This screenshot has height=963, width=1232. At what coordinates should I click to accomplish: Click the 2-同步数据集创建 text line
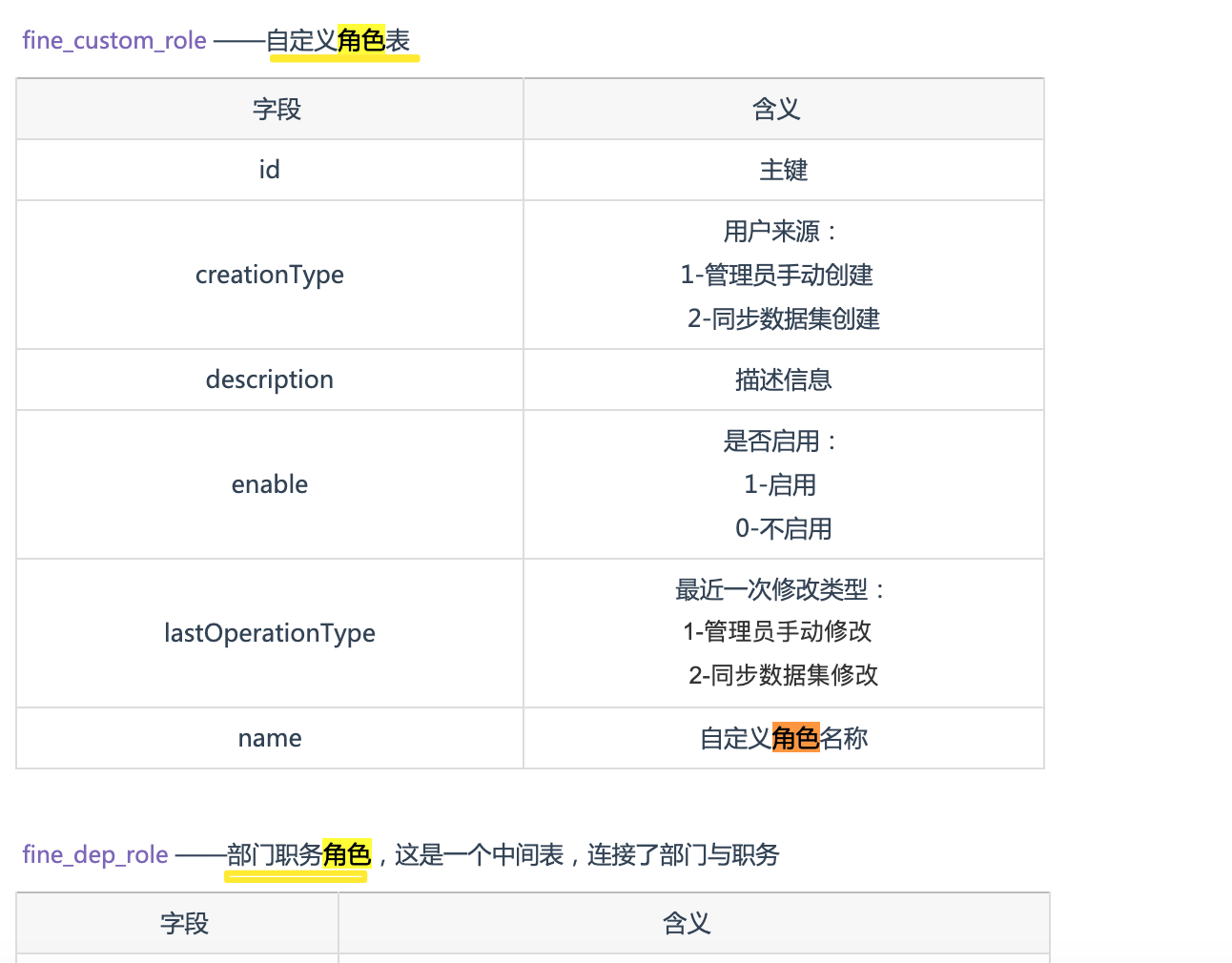[783, 318]
